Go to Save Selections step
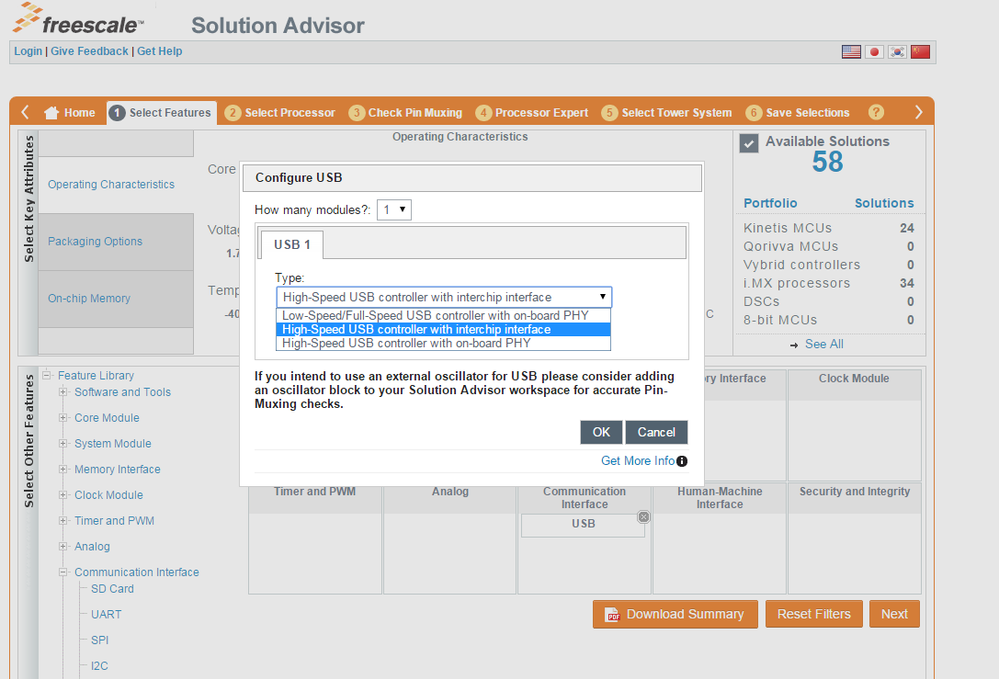This screenshot has height=679, width=999. point(798,113)
